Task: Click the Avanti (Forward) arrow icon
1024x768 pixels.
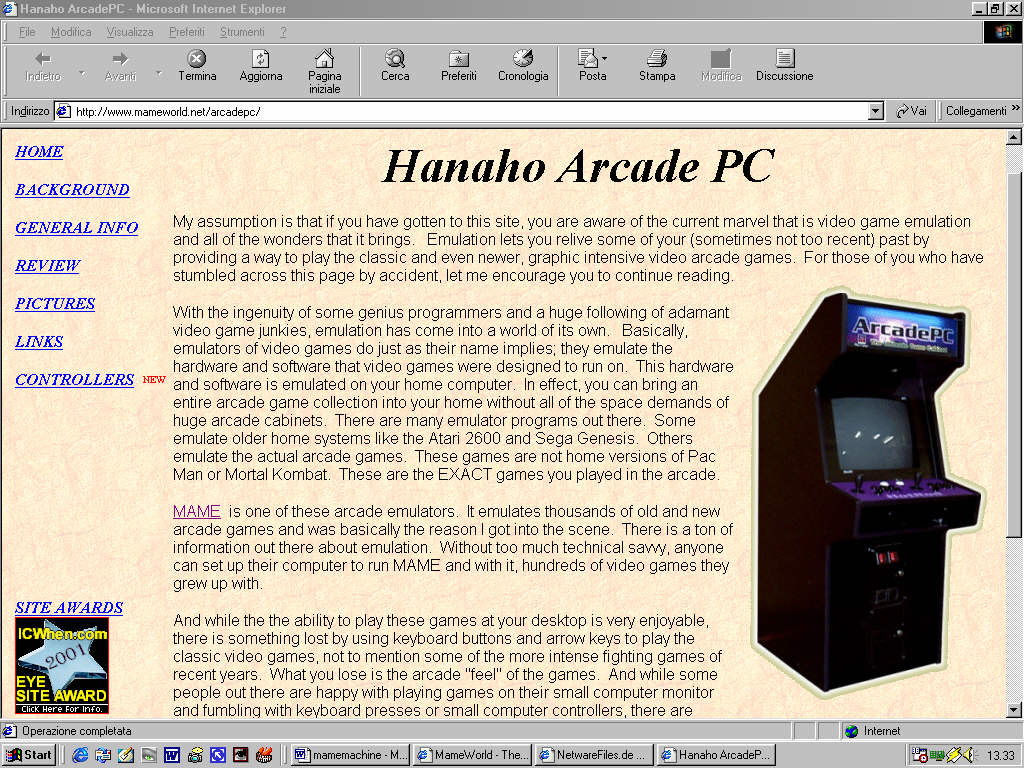Action: (x=120, y=59)
